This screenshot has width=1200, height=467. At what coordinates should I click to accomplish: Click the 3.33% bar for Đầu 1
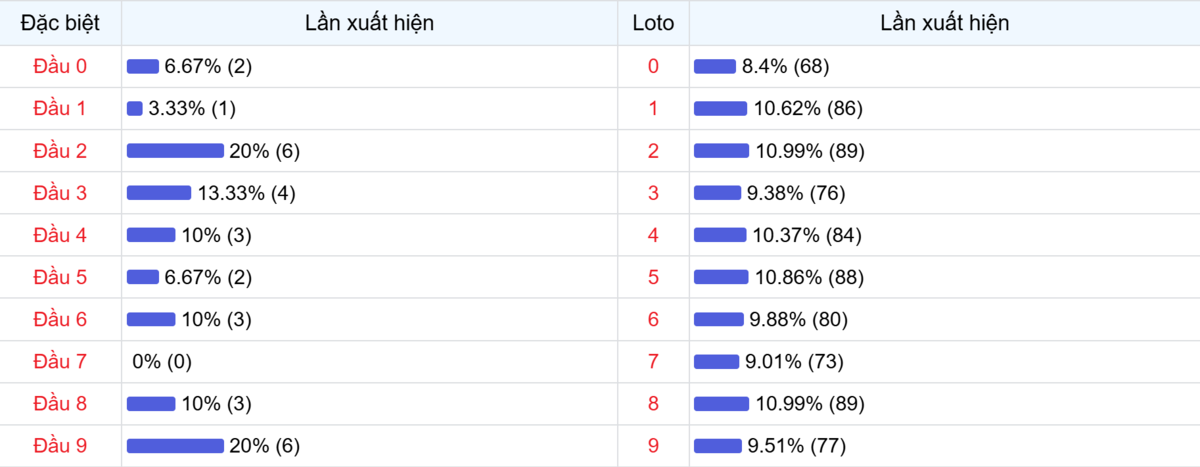tap(135, 108)
